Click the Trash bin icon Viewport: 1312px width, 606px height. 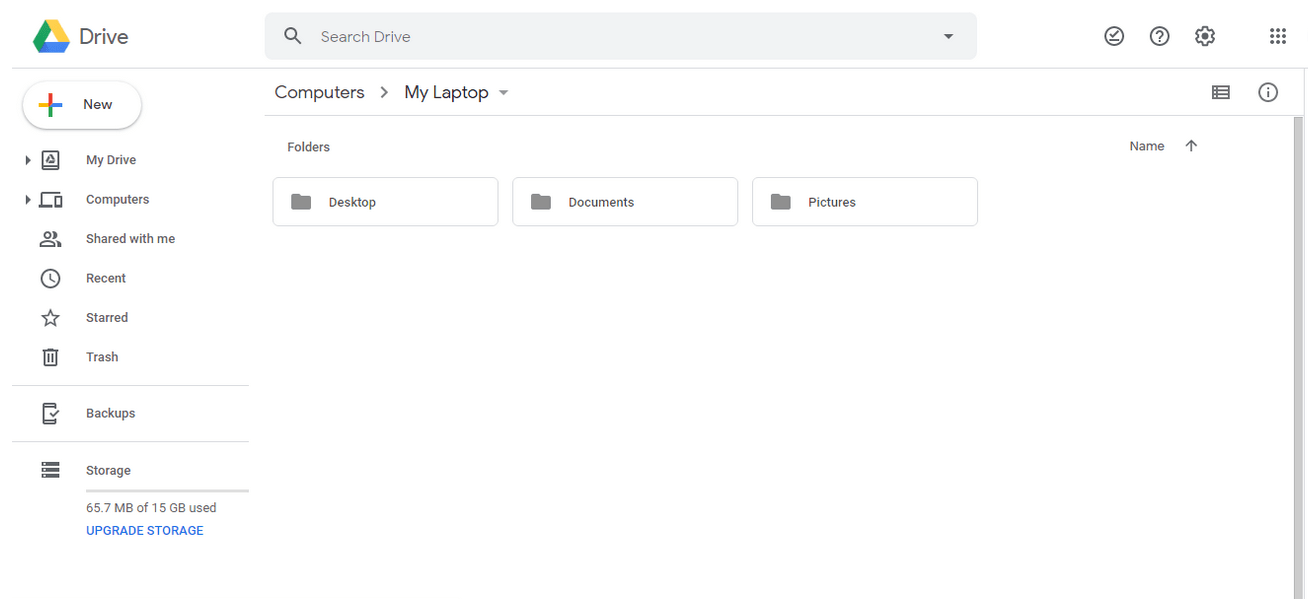coord(50,357)
